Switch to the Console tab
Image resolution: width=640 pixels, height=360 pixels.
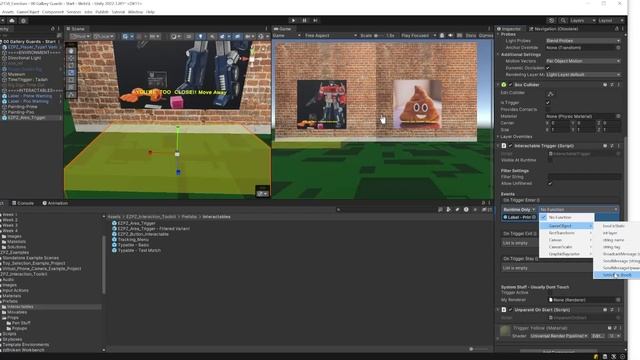pos(23,203)
